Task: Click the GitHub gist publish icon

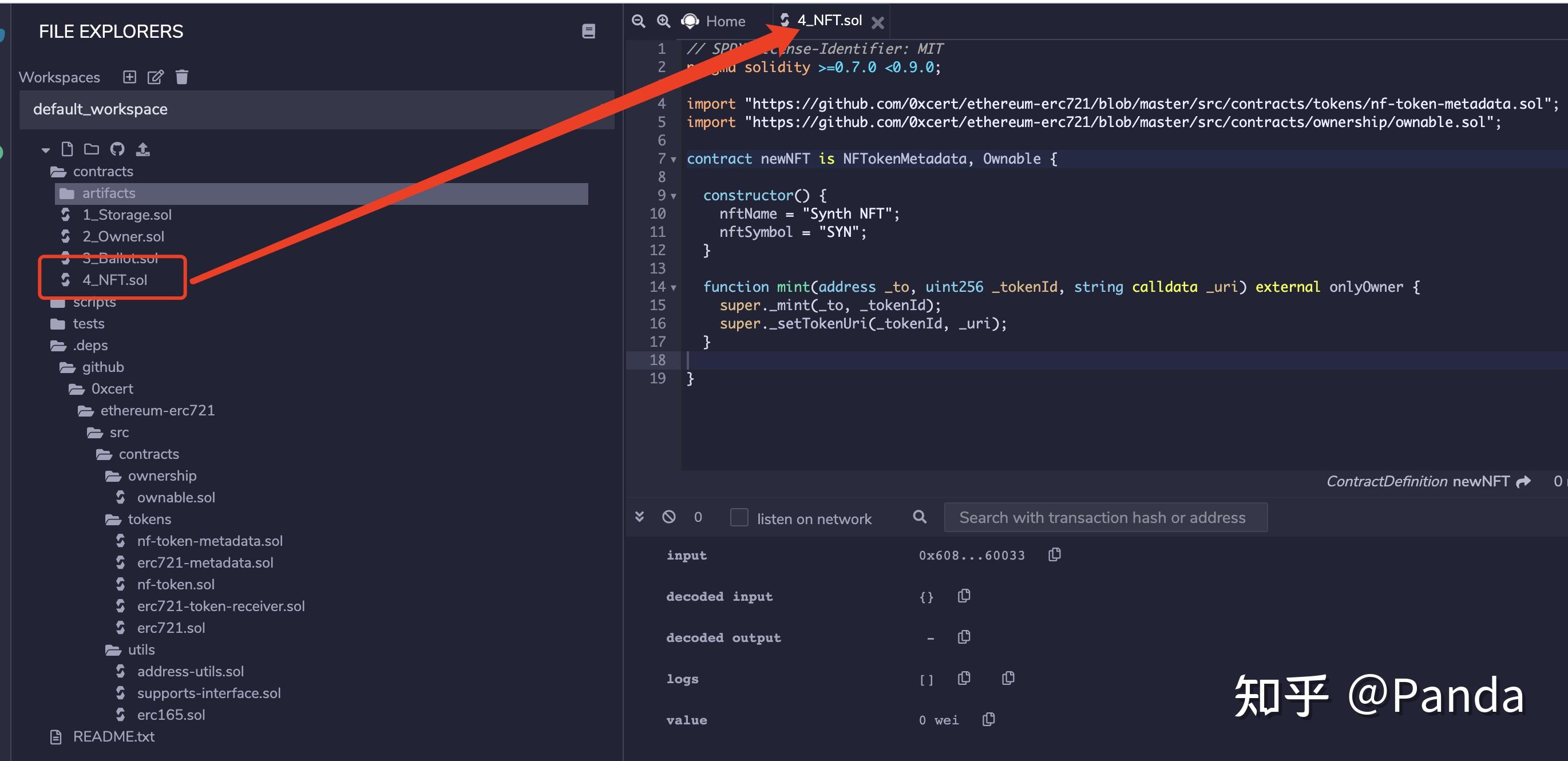Action: click(117, 149)
